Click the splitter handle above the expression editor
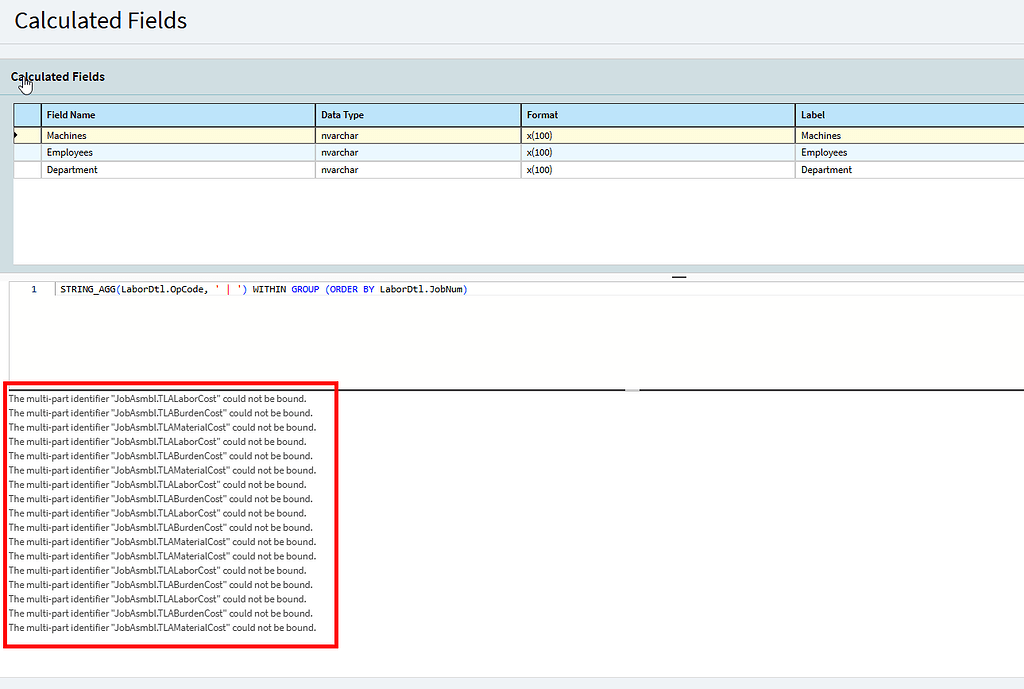 [x=679, y=277]
